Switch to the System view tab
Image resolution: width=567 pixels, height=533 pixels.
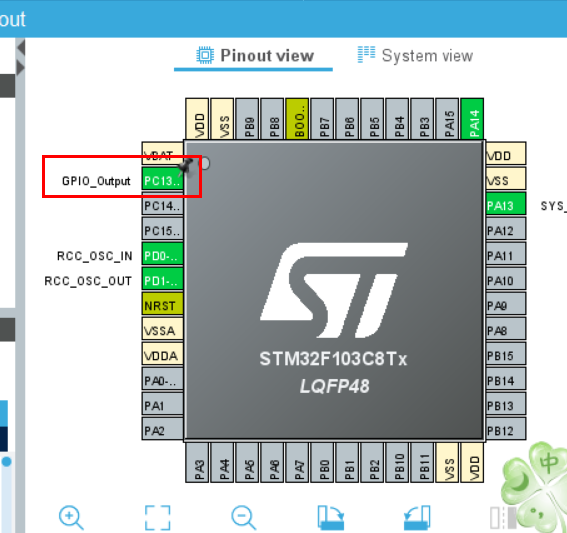pos(415,55)
